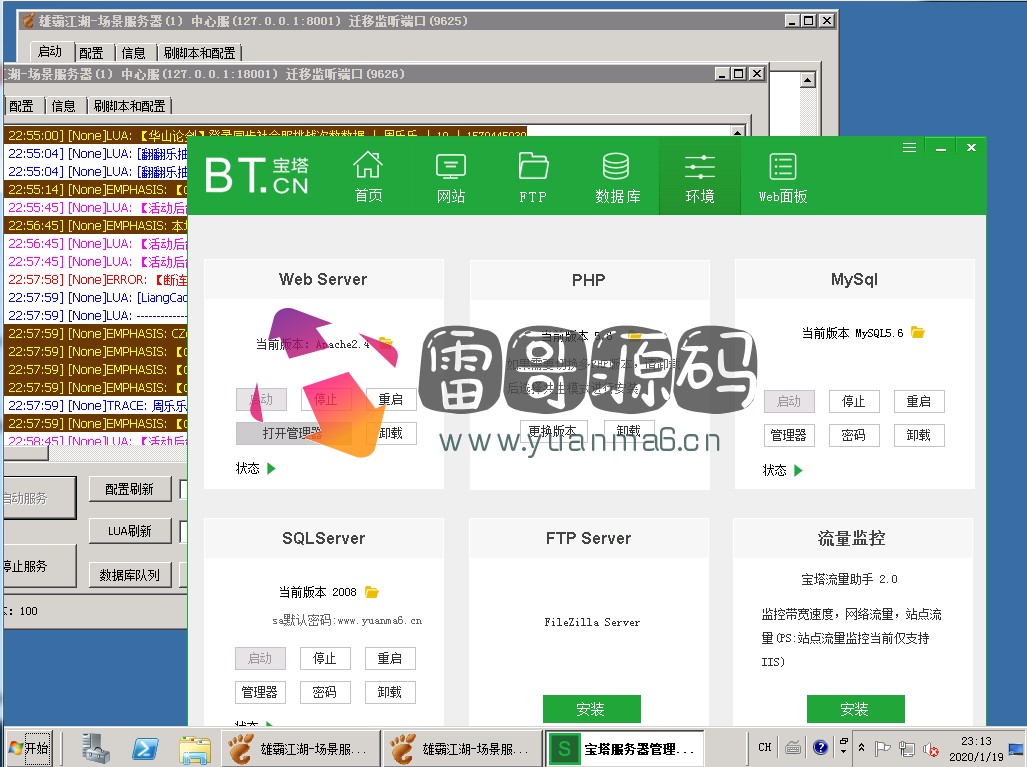Launch Server Manager from the taskbar
Screen dimensions: 1027x767
(x=96, y=748)
